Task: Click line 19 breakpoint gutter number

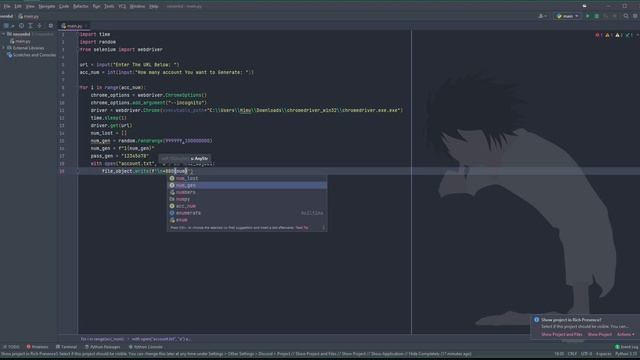Action: (x=62, y=171)
